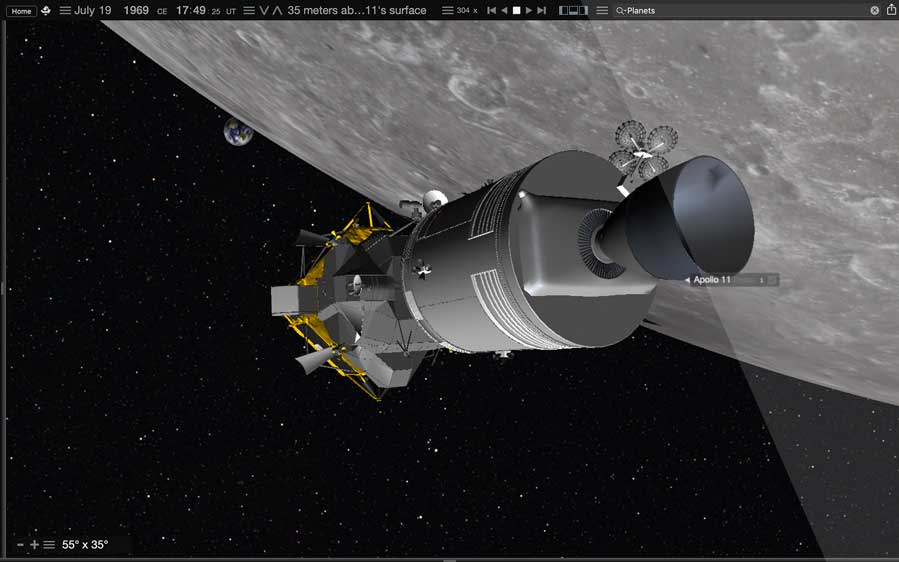
Task: Increase elevation with the up arrow
Action: tap(277, 10)
